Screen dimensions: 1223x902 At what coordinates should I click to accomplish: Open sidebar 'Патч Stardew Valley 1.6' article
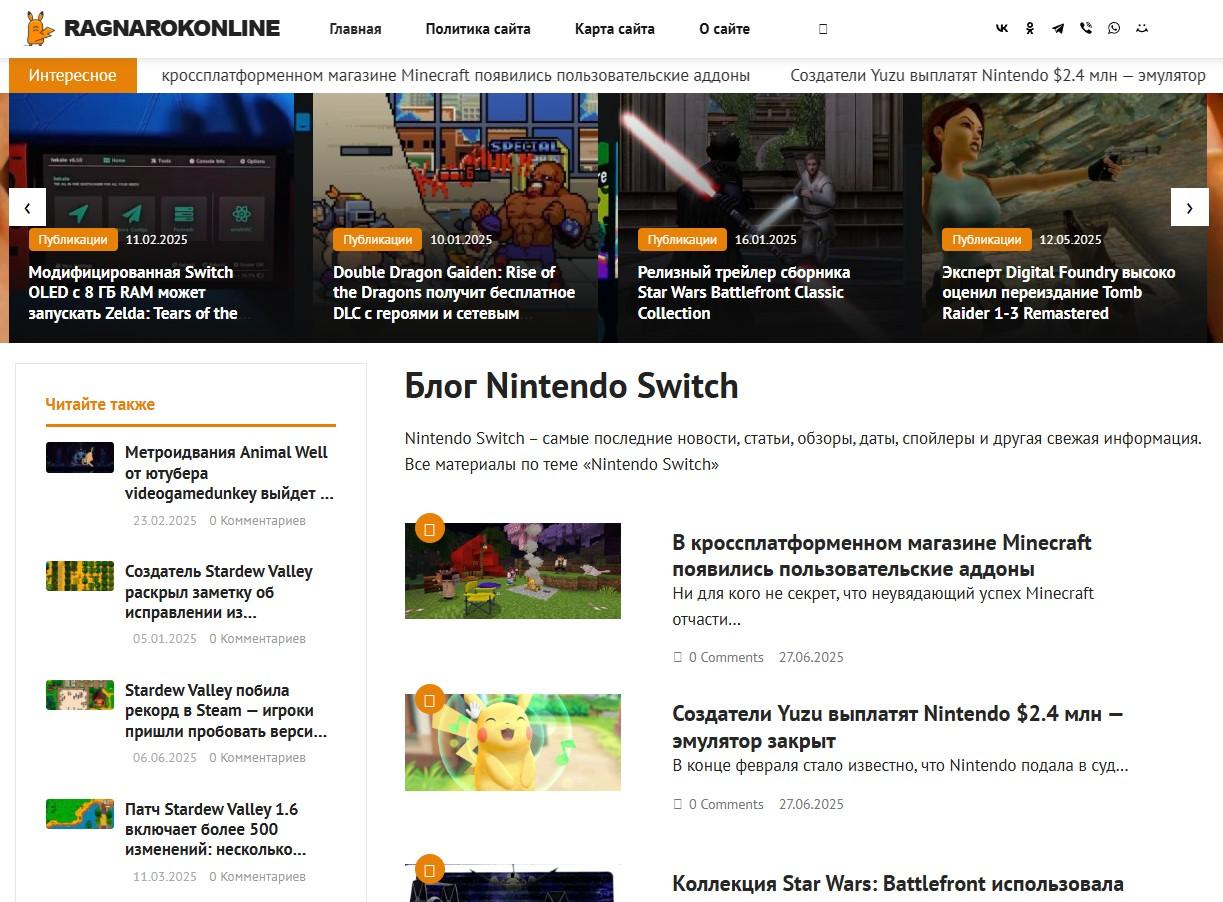[215, 829]
